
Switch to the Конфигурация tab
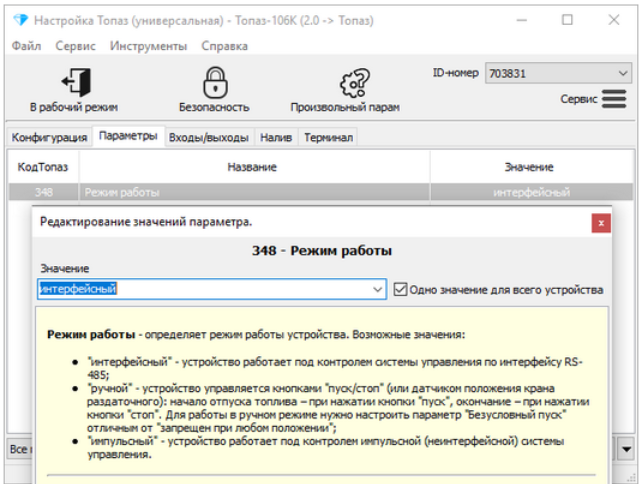[x=49, y=137]
